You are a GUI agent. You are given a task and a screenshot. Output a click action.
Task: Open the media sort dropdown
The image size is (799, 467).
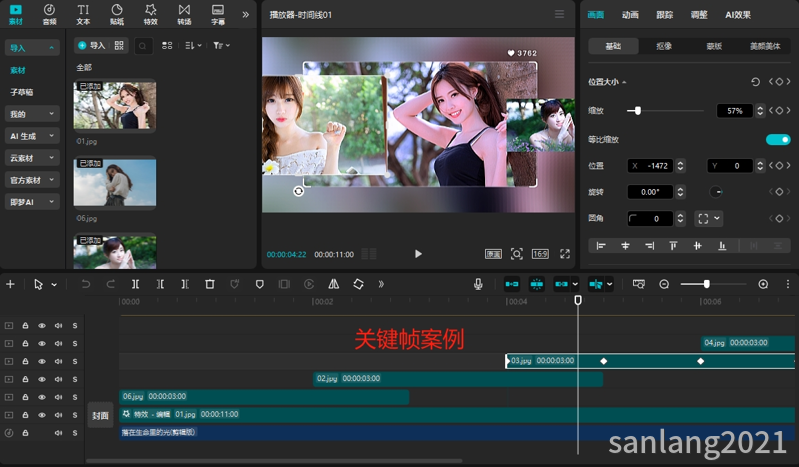click(193, 45)
